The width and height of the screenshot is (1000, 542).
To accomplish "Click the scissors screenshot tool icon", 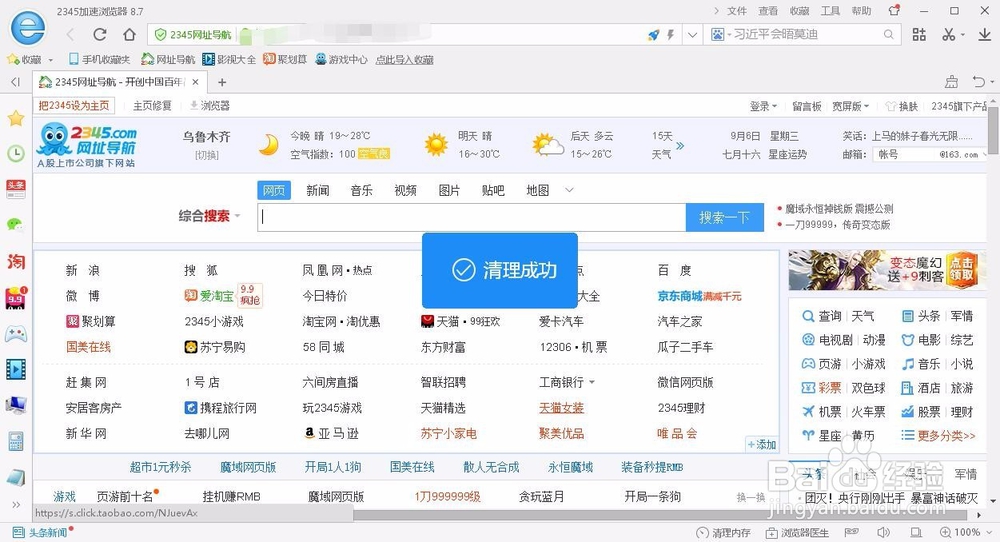I will point(949,34).
